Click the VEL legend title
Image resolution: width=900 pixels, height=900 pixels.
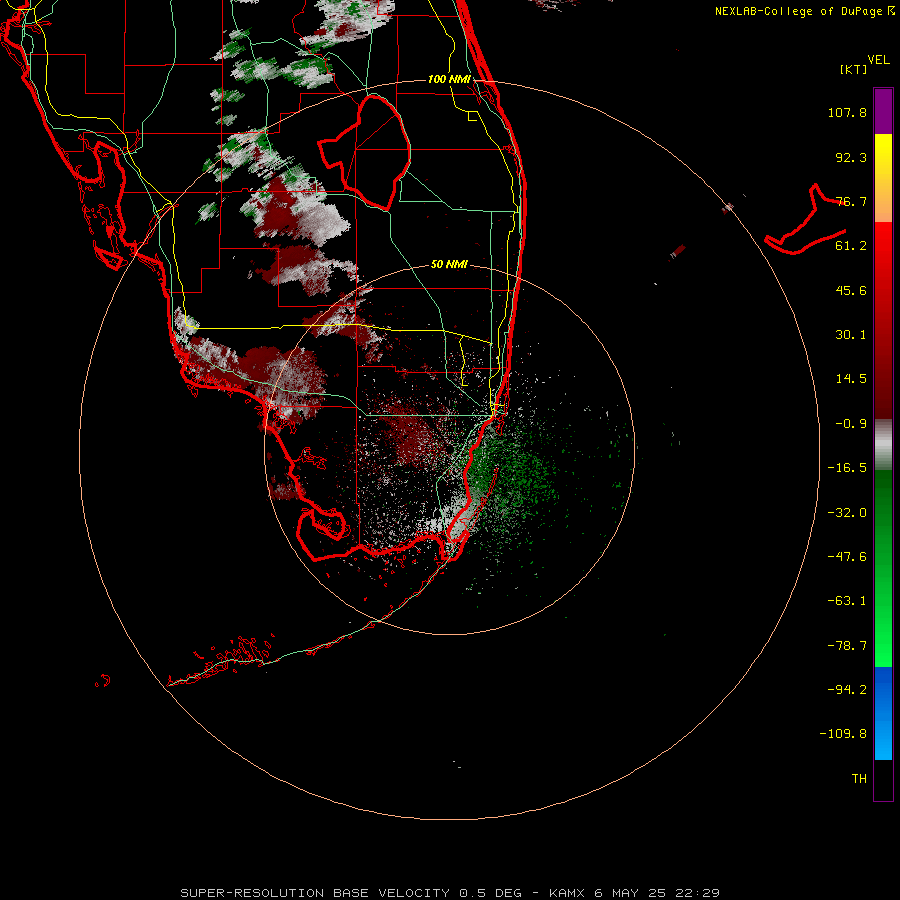click(x=878, y=60)
